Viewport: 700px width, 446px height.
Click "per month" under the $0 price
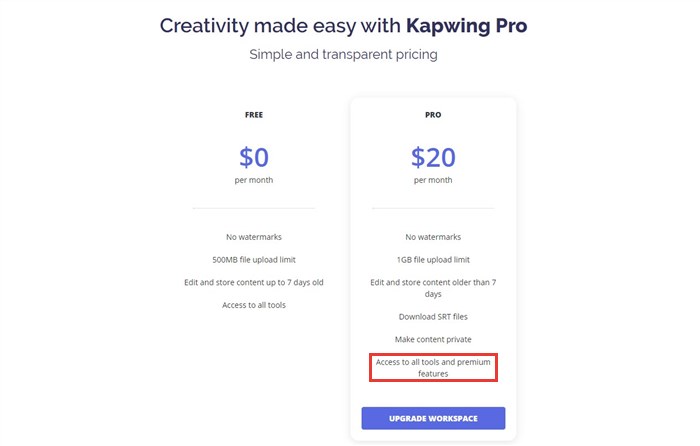pos(254,180)
